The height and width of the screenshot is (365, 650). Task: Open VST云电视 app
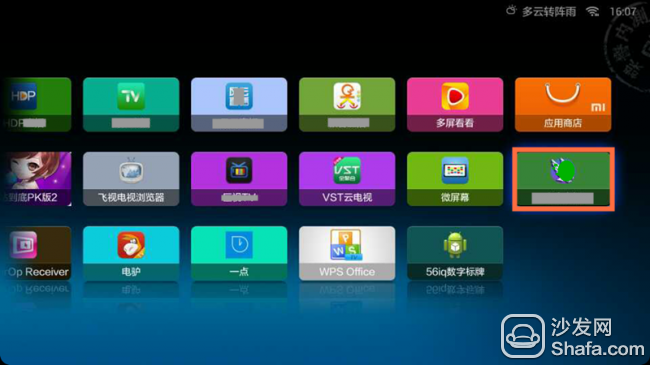(x=347, y=179)
